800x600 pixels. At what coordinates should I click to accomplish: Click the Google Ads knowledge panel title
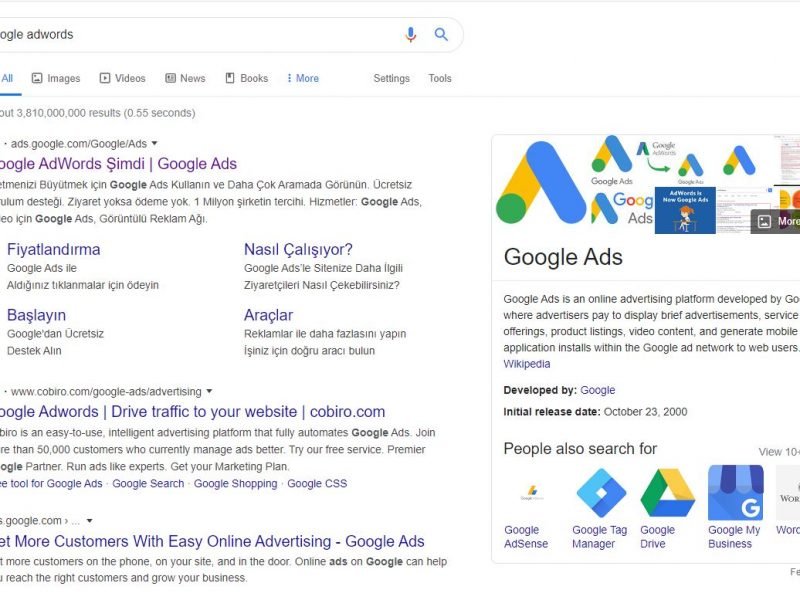563,257
